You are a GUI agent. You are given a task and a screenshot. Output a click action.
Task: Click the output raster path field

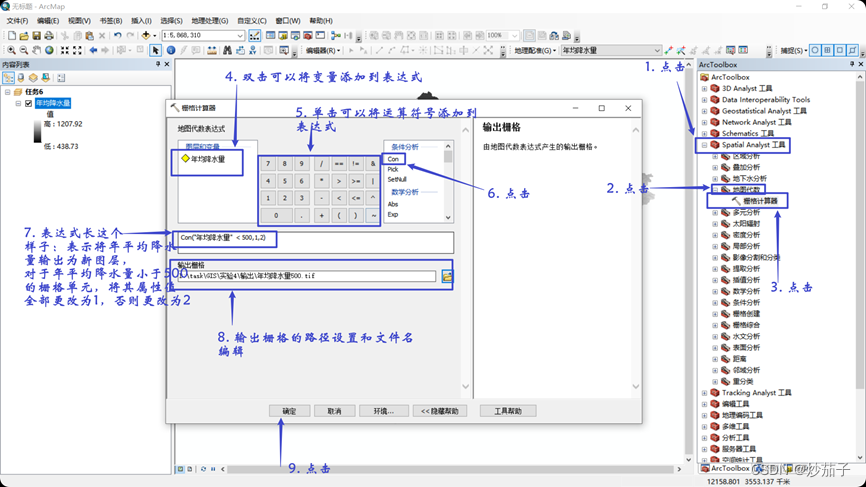pos(307,276)
